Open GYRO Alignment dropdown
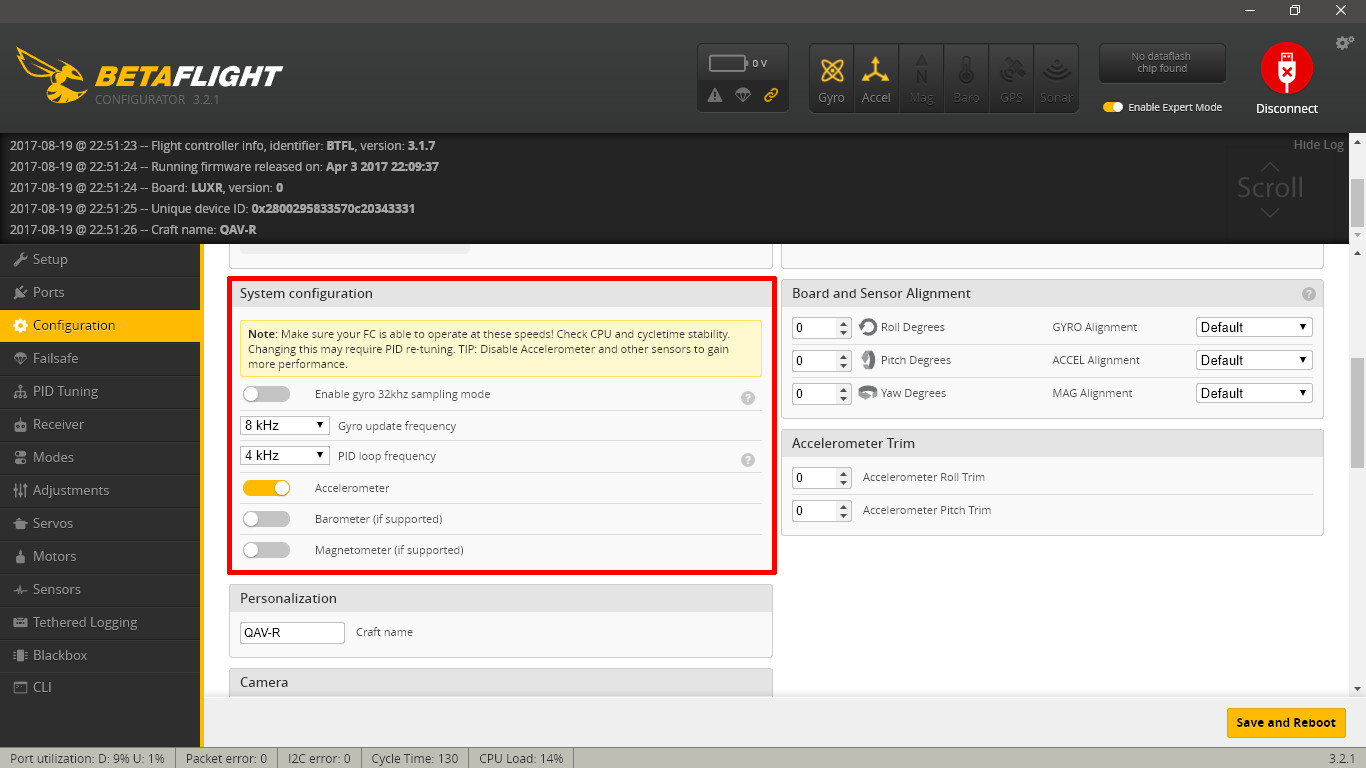 click(1254, 327)
